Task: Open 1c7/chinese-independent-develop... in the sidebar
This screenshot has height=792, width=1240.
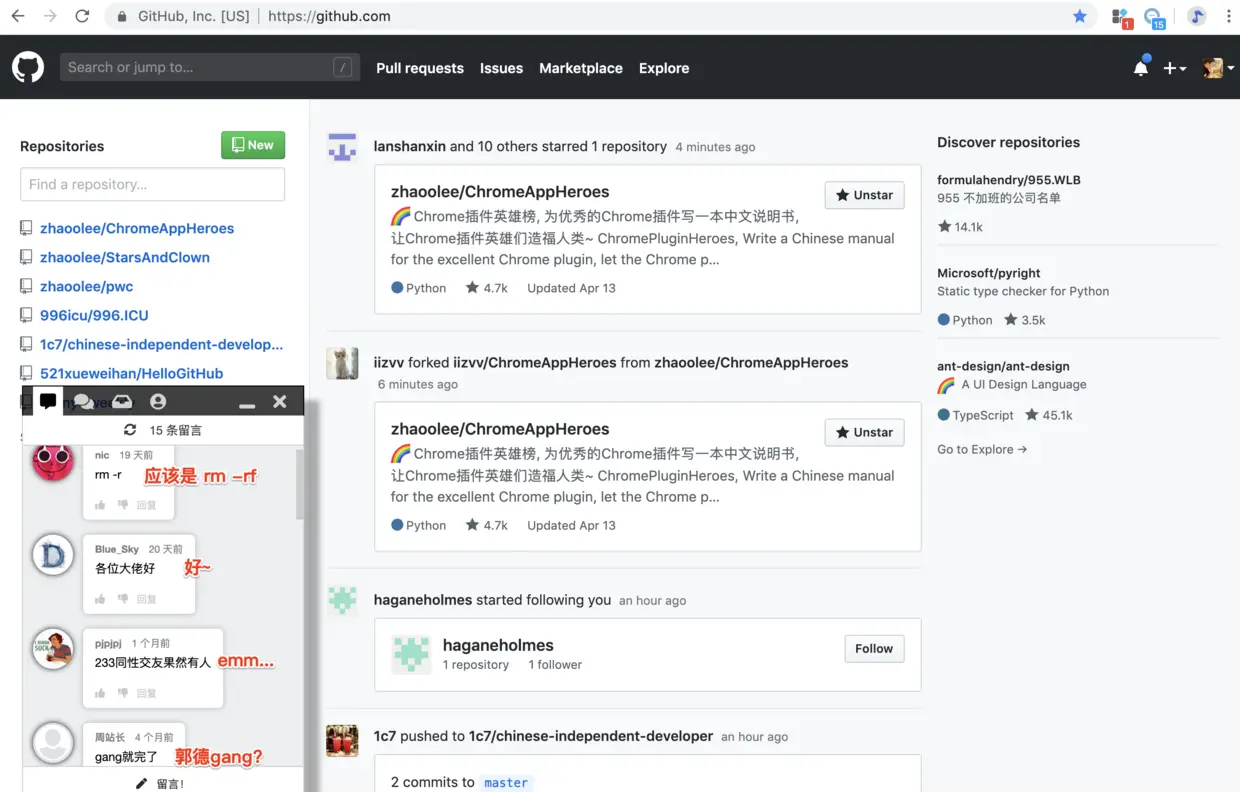Action: point(161,344)
